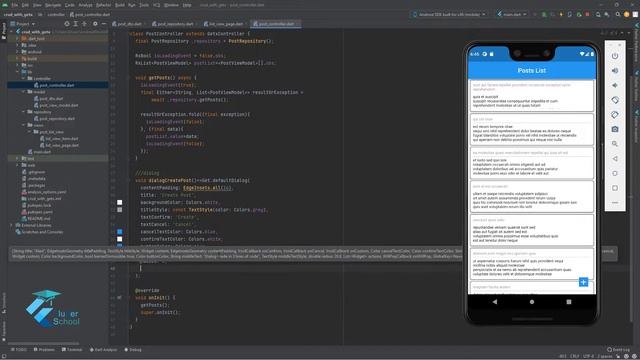Image resolution: width=640 pixels, height=360 pixels.
Task: Open the Event Log in status bar
Action: click(x=618, y=350)
